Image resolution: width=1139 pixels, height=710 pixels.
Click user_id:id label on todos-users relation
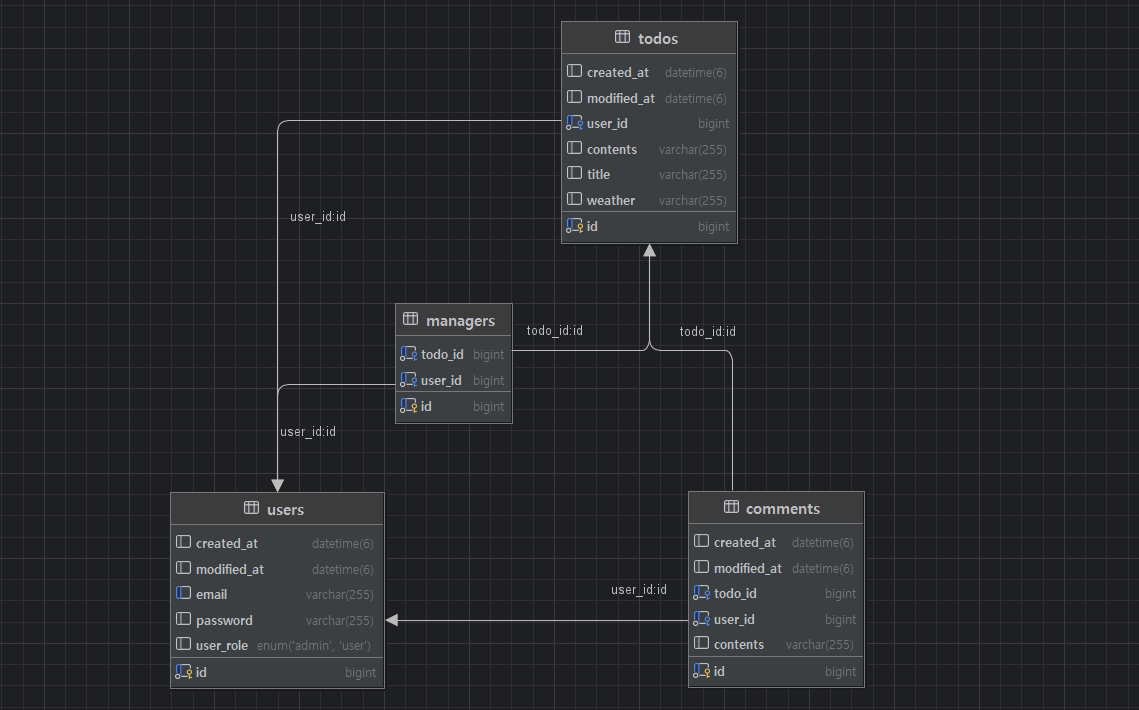(x=318, y=217)
